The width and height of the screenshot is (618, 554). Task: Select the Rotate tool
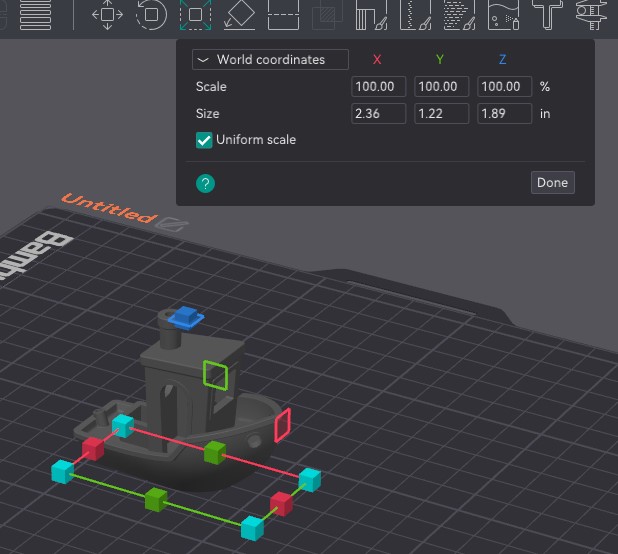pyautogui.click(x=151, y=15)
